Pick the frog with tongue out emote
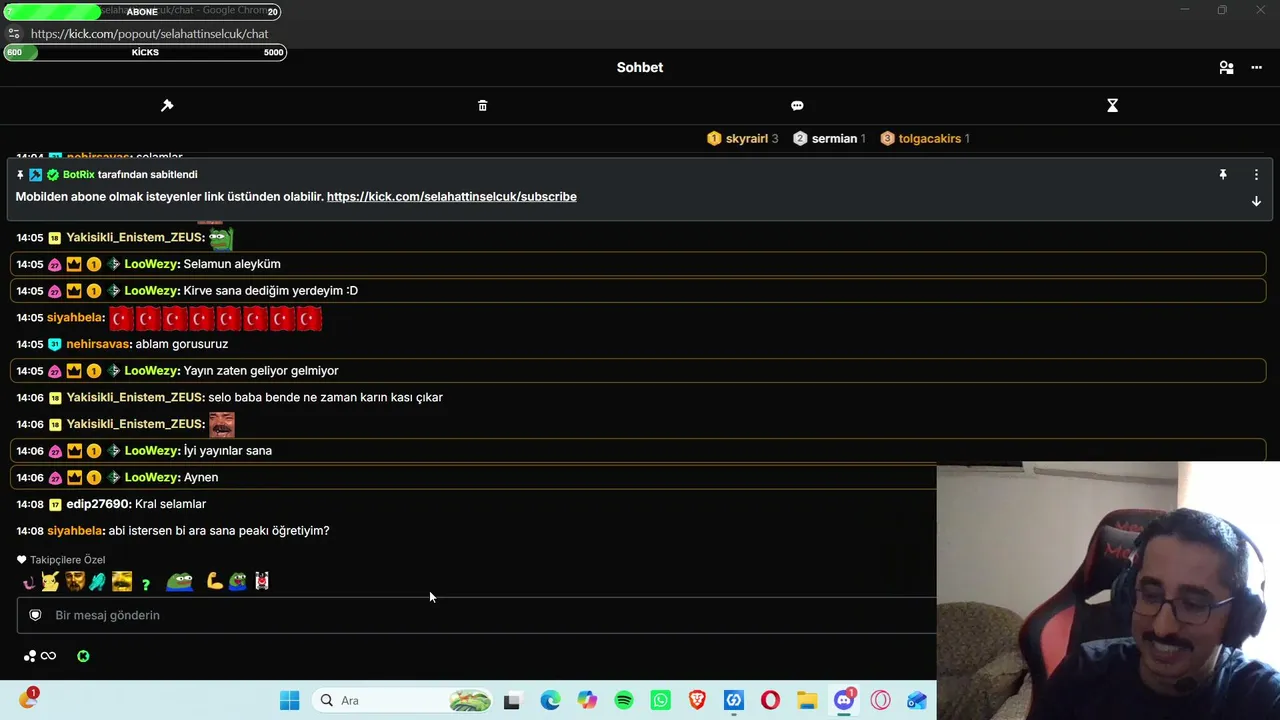This screenshot has height=720, width=1280. (x=238, y=581)
